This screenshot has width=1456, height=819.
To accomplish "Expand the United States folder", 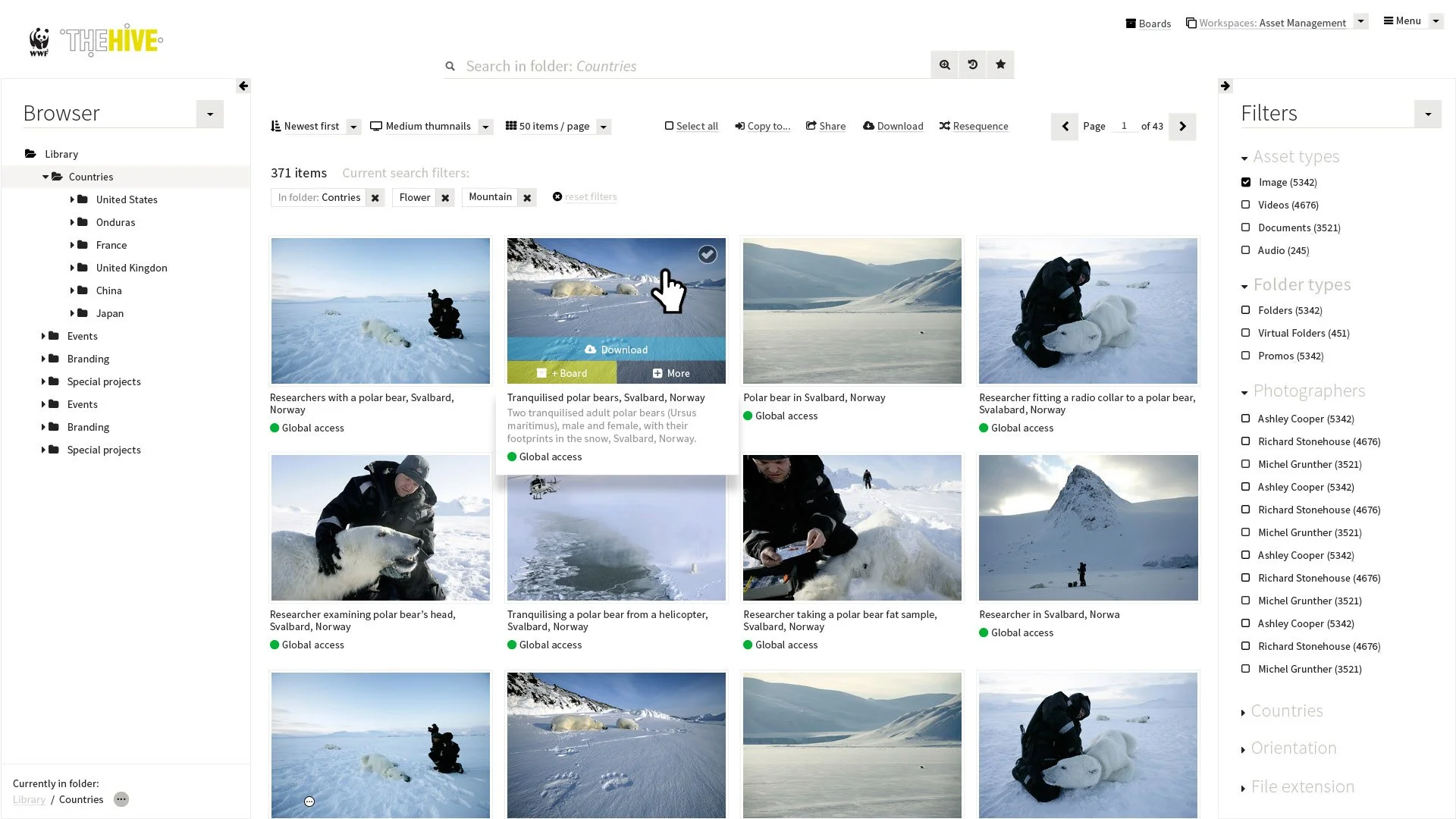I will 72,199.
